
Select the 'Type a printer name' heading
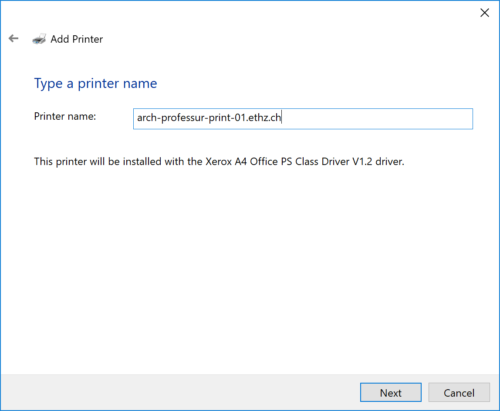(95, 83)
